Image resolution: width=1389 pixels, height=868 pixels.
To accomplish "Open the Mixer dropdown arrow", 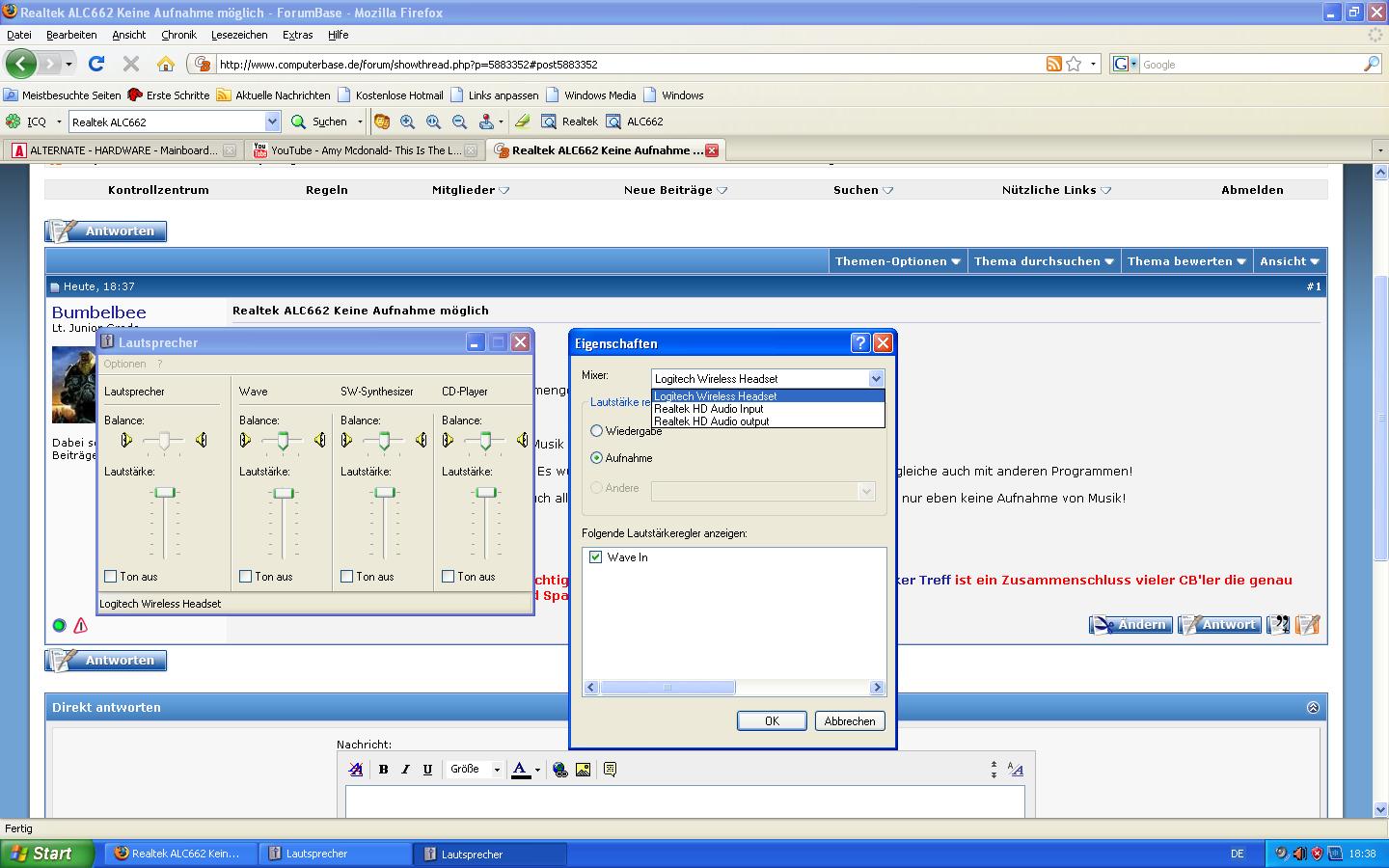I will click(x=876, y=379).
